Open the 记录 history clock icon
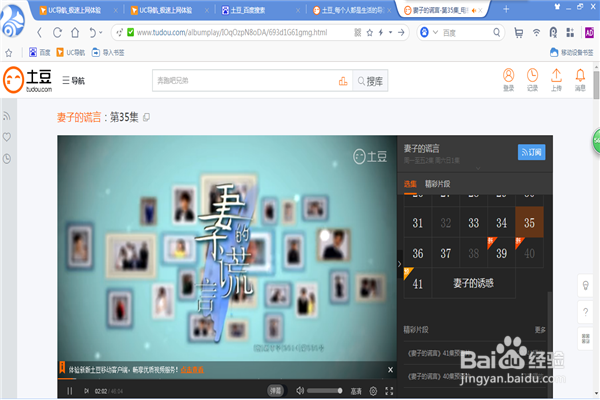The width and height of the screenshot is (600, 400). 532,80
